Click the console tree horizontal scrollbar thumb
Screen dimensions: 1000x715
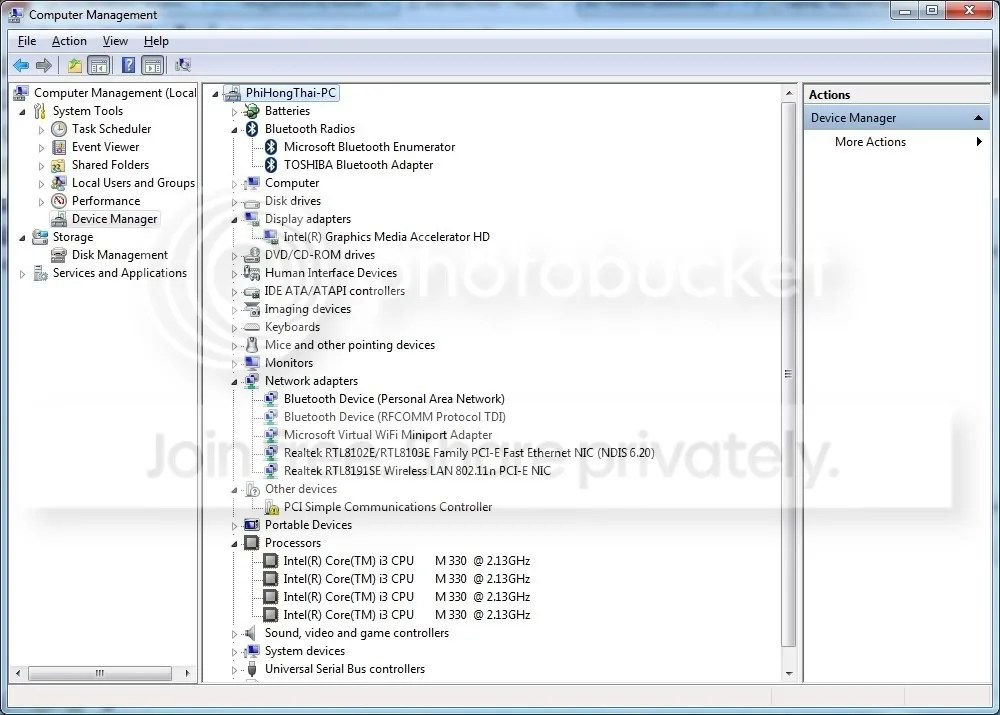tap(99, 673)
